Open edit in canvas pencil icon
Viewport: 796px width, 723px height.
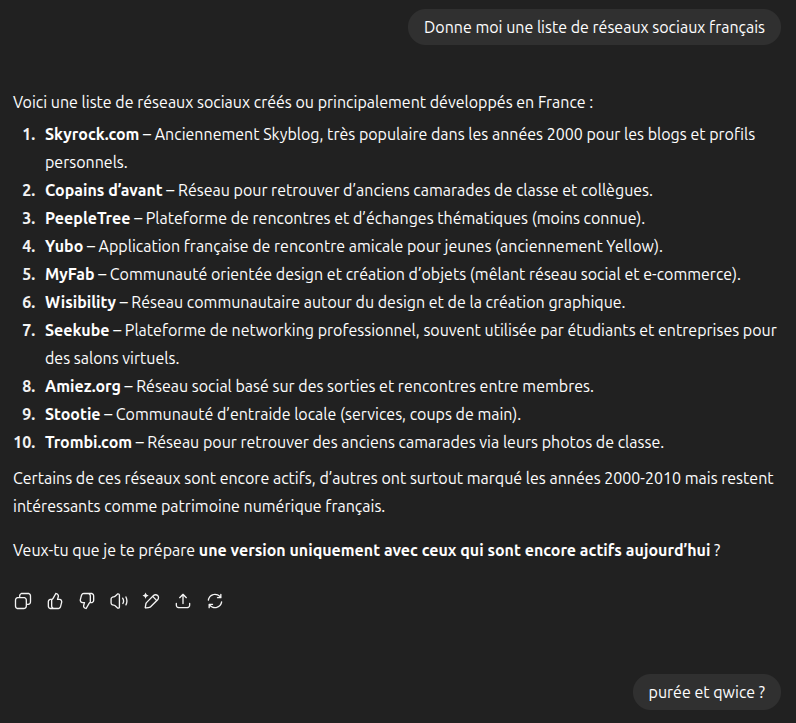[x=151, y=601]
